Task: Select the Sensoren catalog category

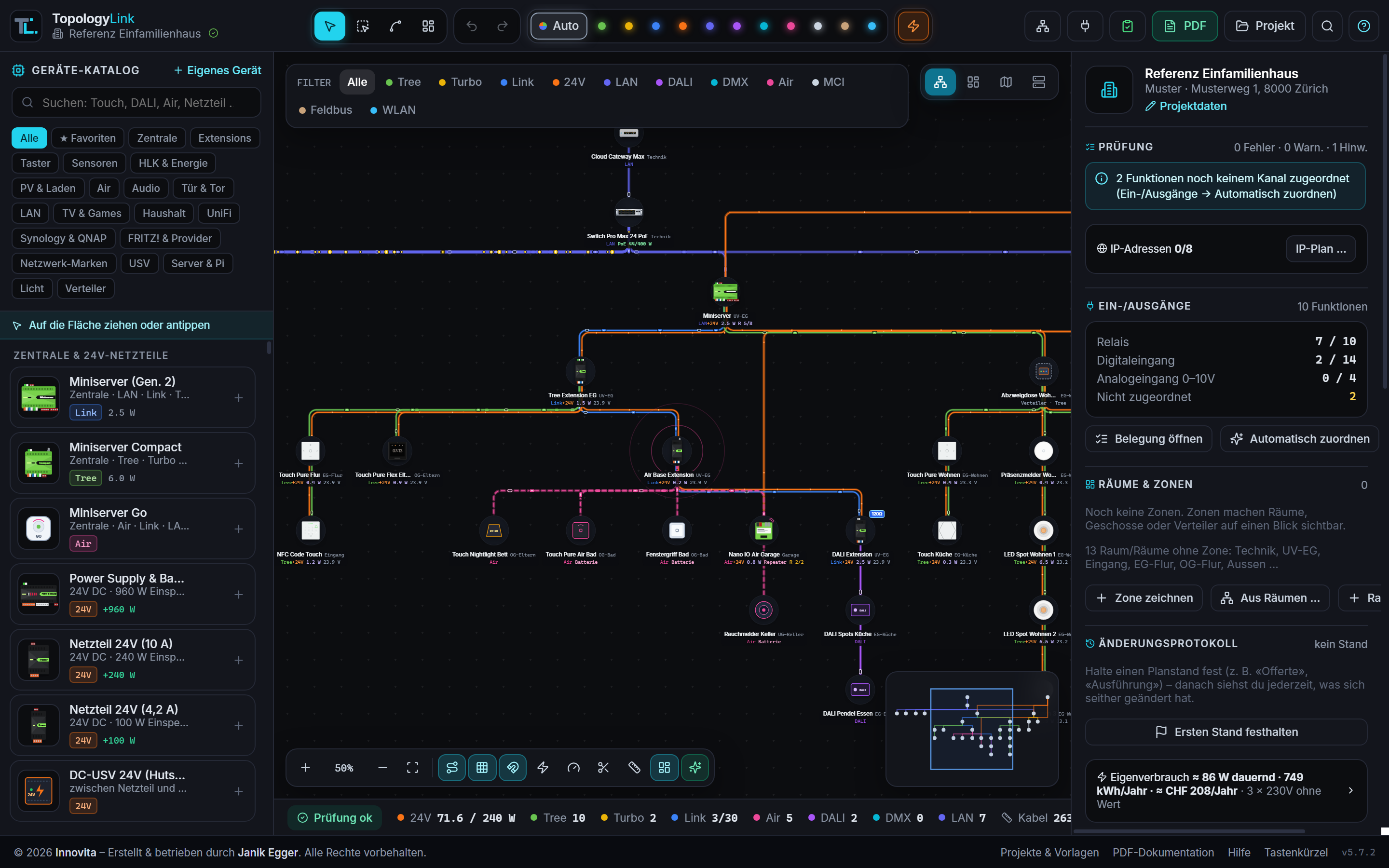Action: point(94,163)
